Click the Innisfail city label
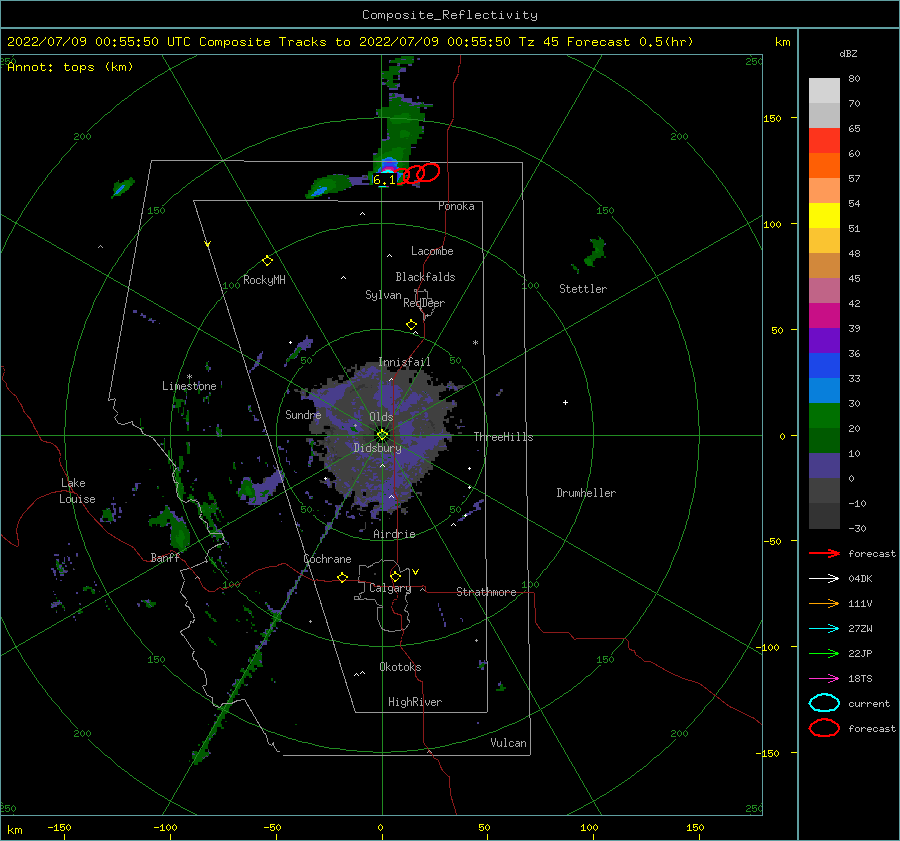900x841 pixels. coord(404,362)
